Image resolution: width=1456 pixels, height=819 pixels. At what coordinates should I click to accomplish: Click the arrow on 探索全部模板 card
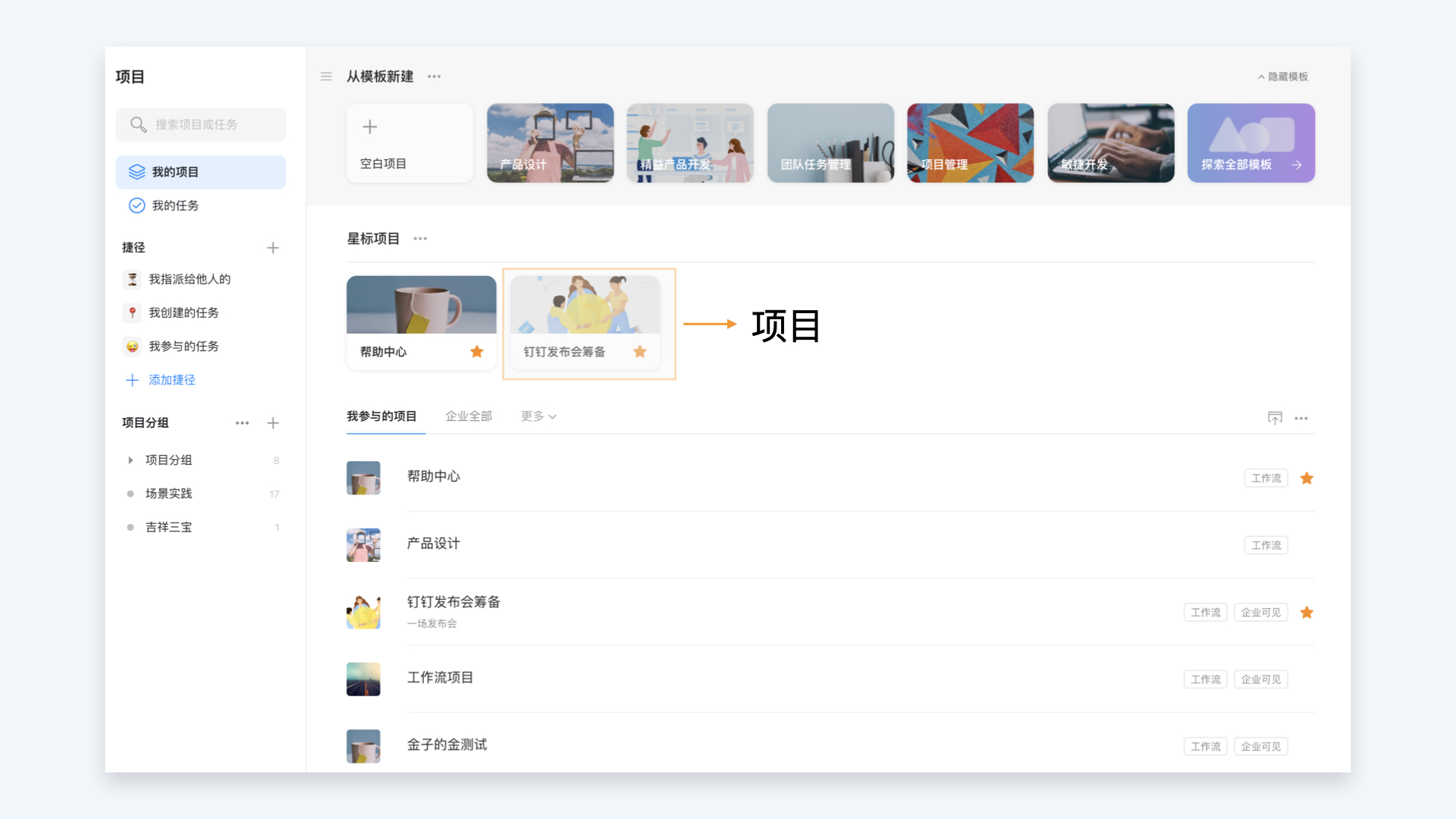(1297, 165)
